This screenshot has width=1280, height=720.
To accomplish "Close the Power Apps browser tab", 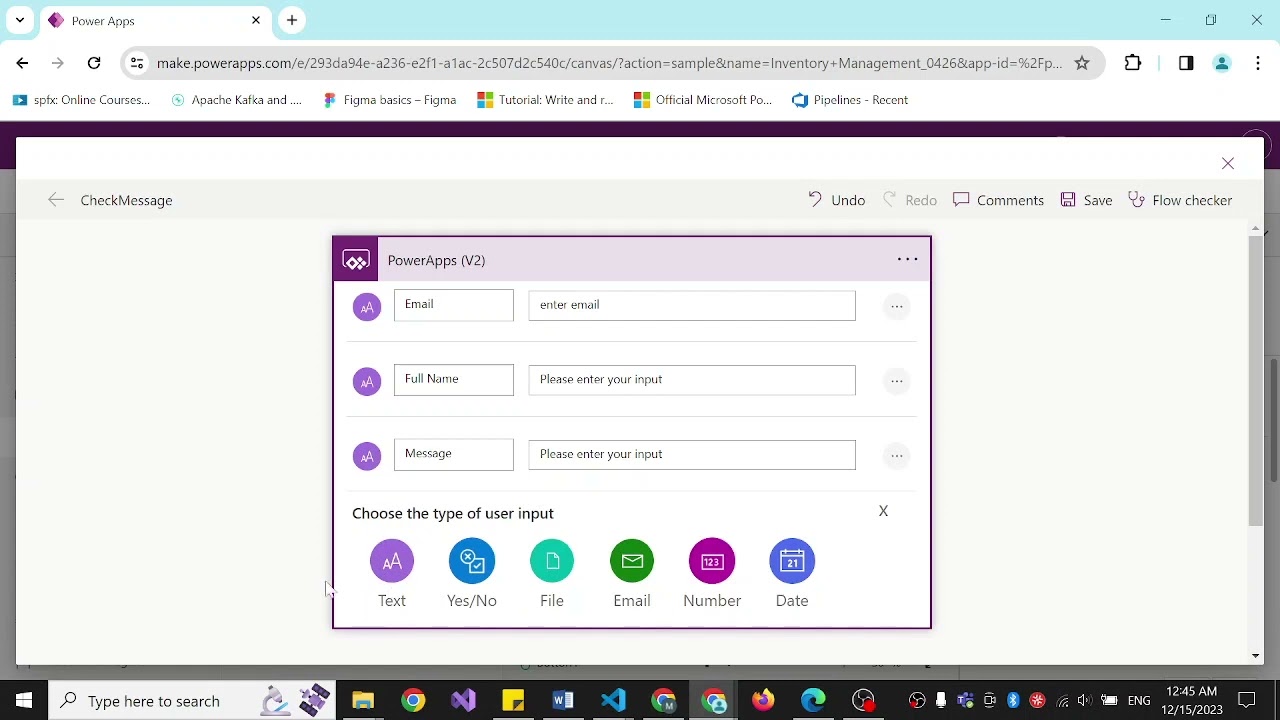I will 256,20.
